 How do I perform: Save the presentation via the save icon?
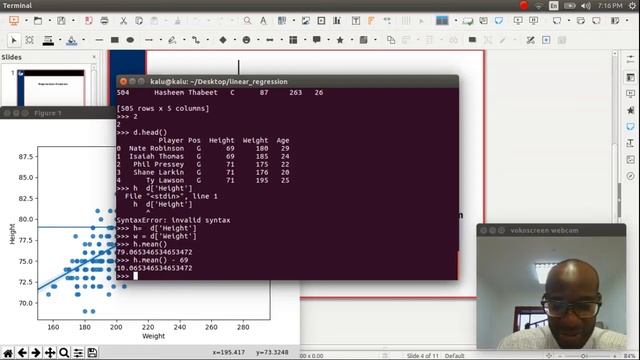click(x=61, y=20)
